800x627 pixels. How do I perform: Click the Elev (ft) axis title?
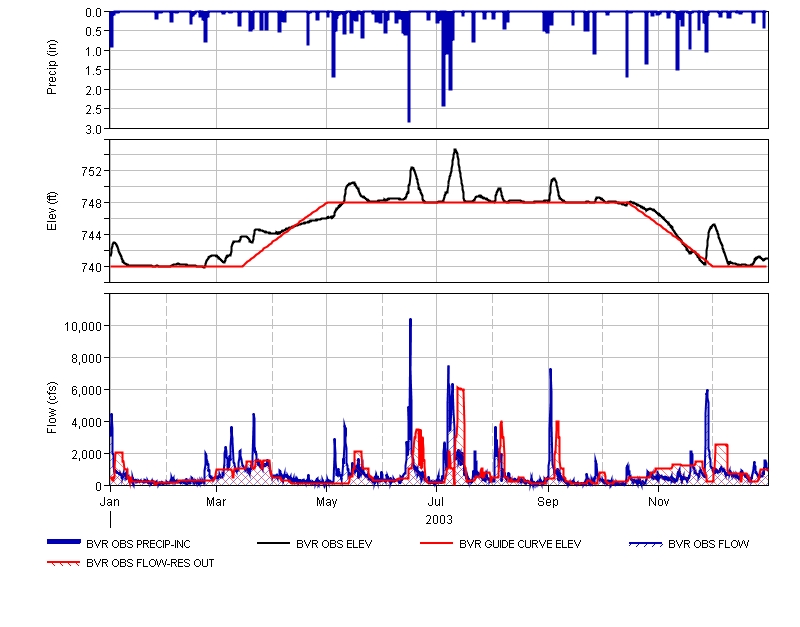coord(52,212)
